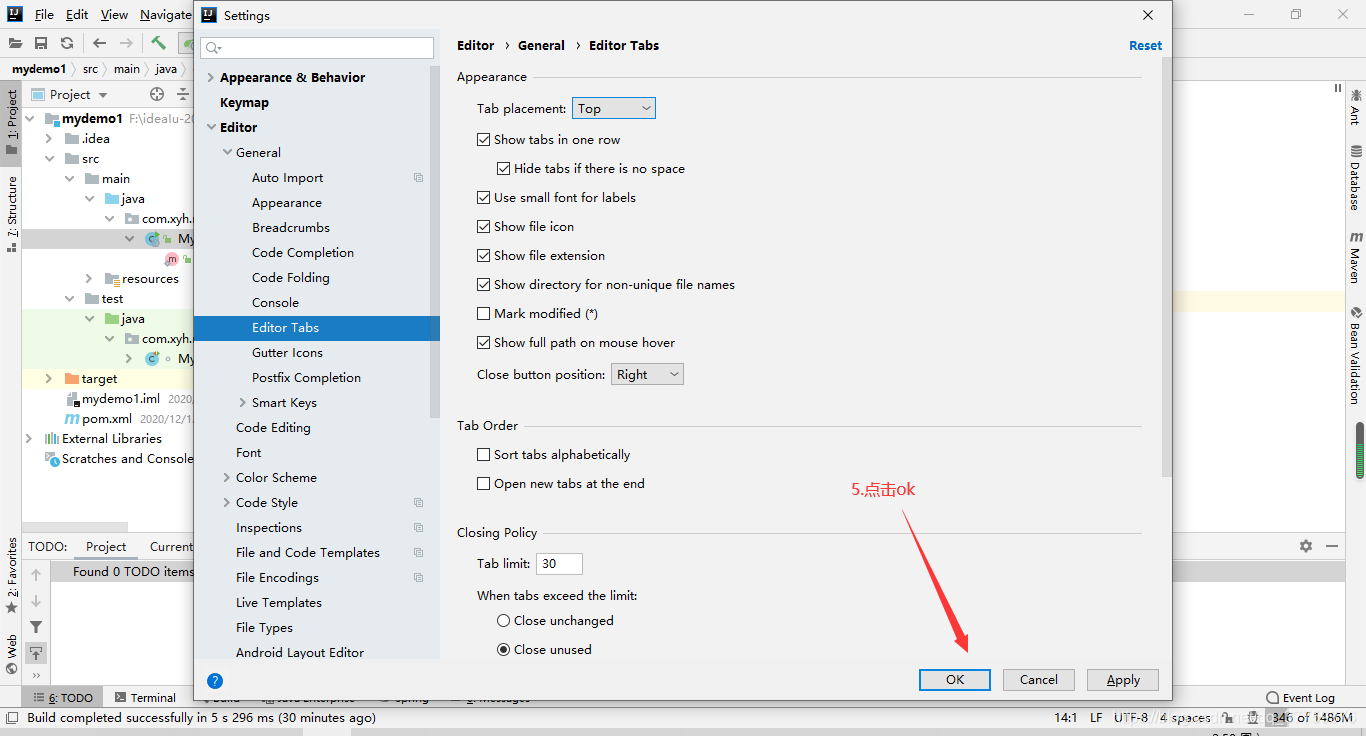
Task: Expand the Smart Keys settings node
Action: tap(243, 403)
